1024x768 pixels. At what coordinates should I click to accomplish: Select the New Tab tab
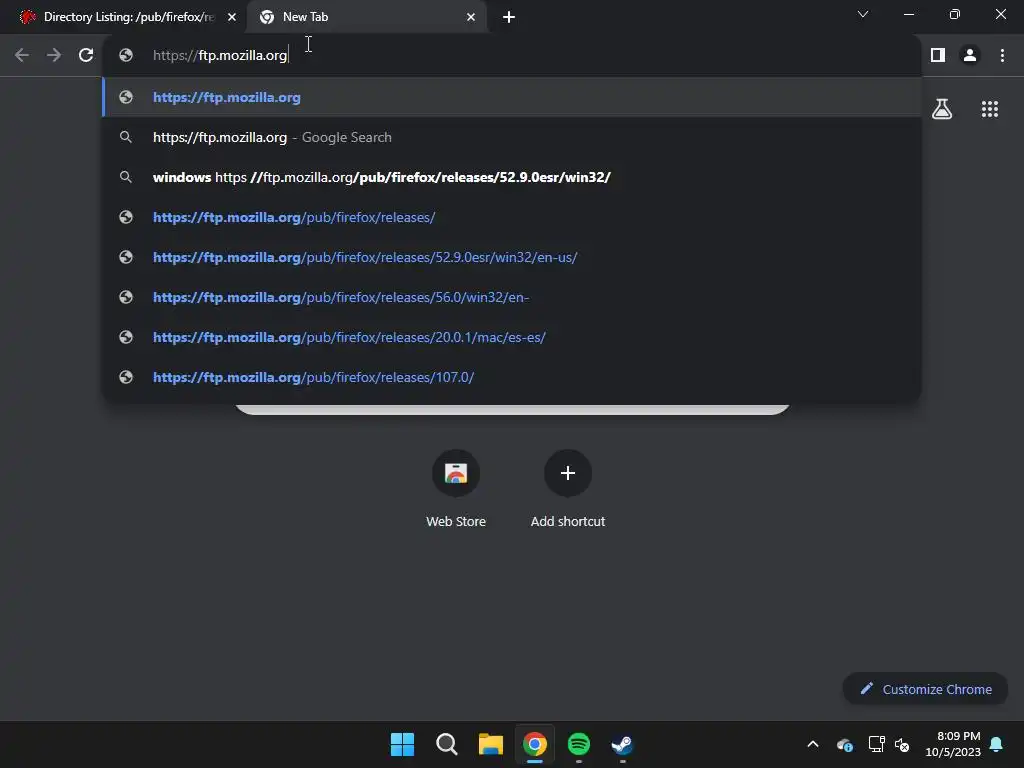pyautogui.click(x=366, y=17)
